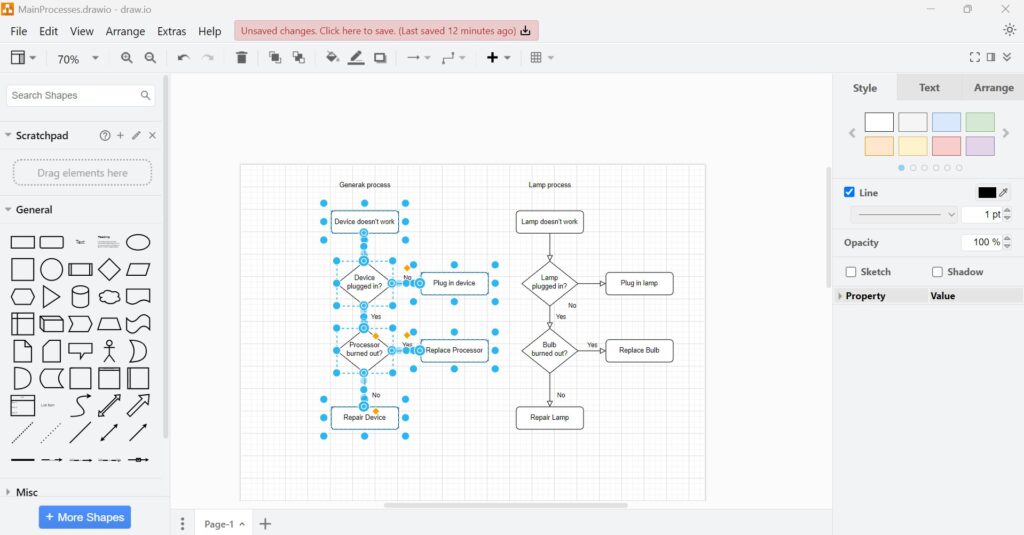The image size is (1024, 535).
Task: Click the More Shapes button
Action: click(85, 517)
